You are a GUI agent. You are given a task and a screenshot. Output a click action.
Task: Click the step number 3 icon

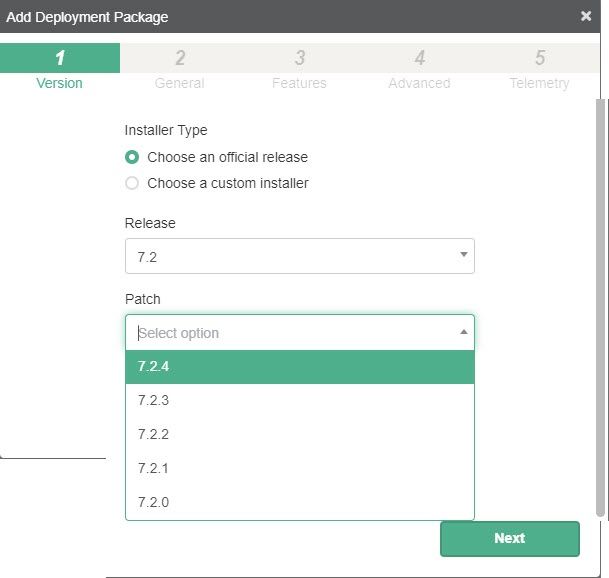pos(300,58)
